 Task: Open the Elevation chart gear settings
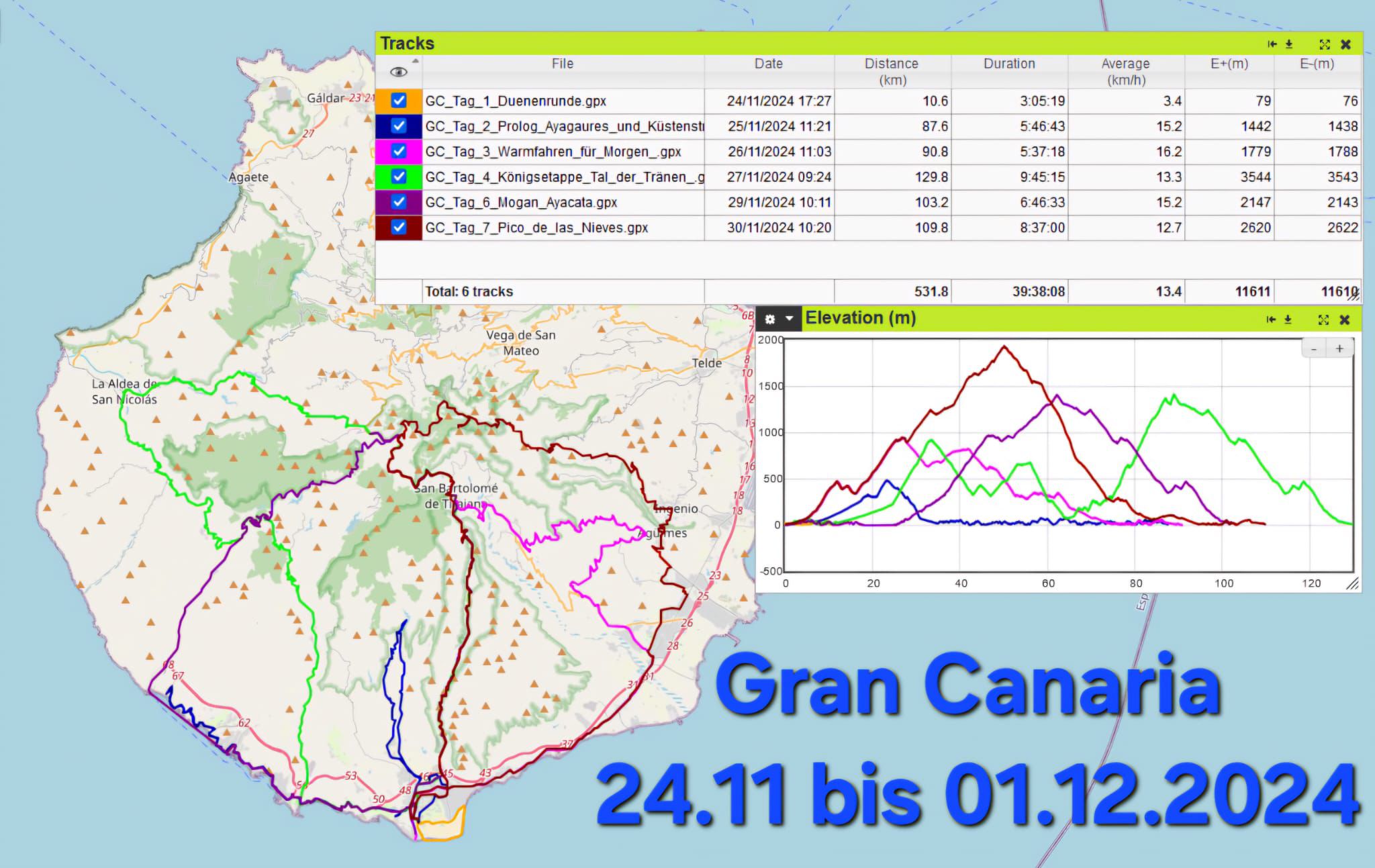coord(770,320)
